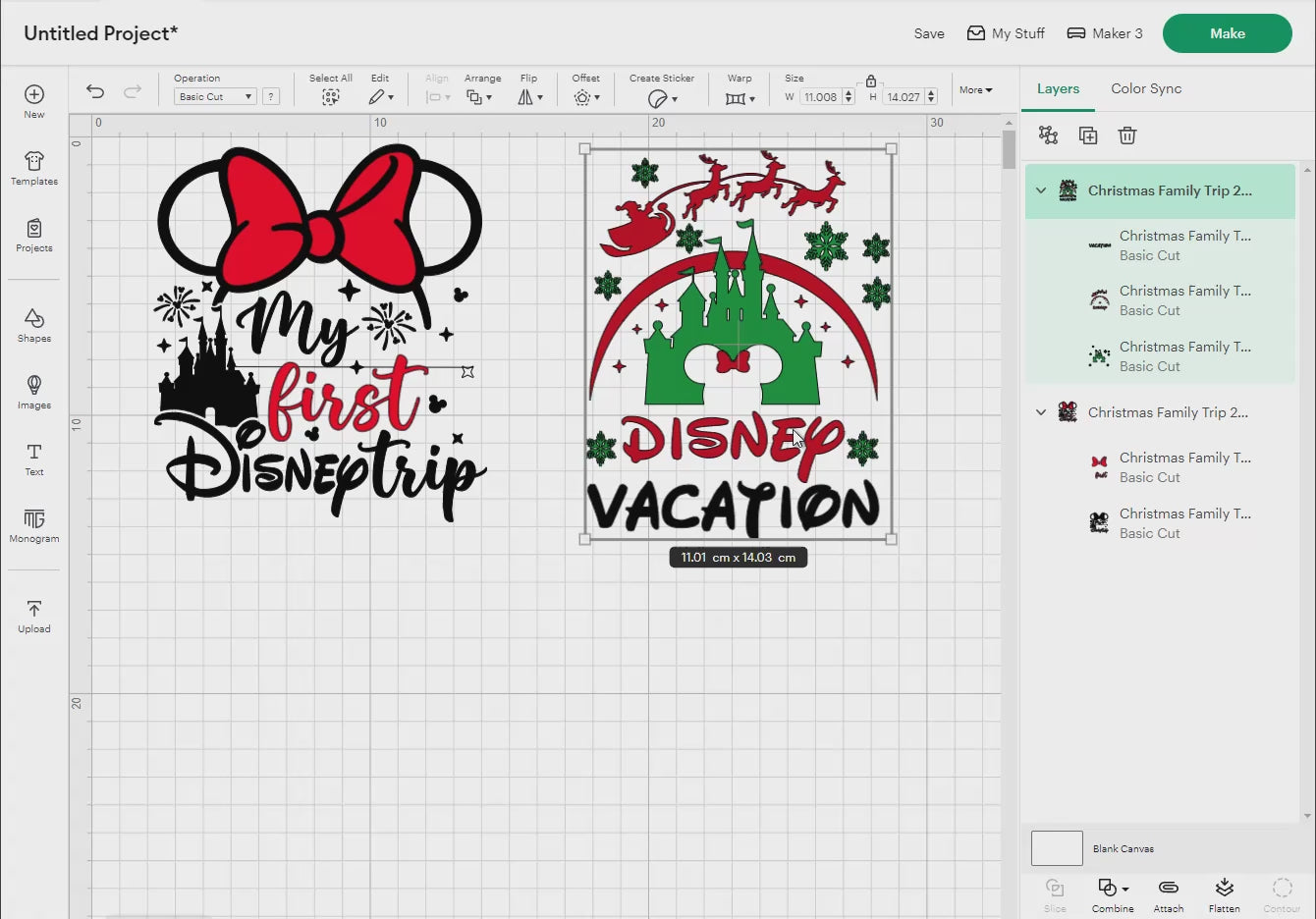The width and height of the screenshot is (1316, 919).
Task: Open the Images library
Action: coord(34,392)
